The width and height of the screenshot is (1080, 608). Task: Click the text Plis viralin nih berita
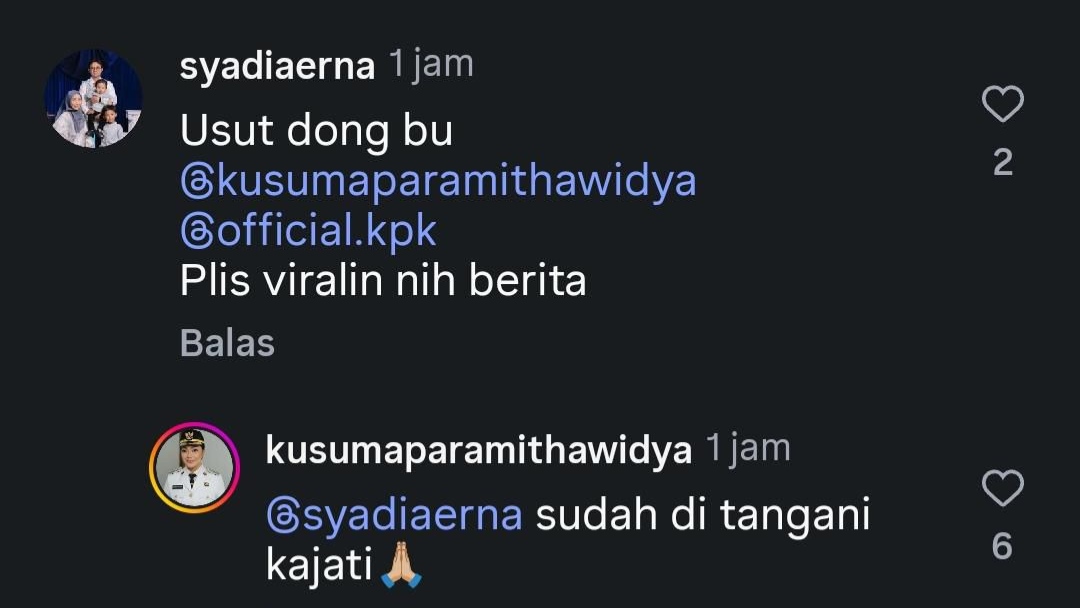[383, 280]
